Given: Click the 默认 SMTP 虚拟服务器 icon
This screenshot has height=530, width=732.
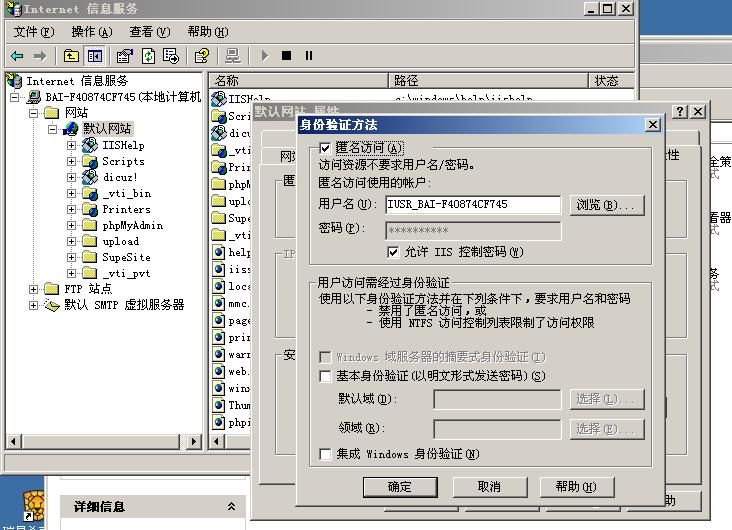Looking at the screenshot, I should point(52,305).
